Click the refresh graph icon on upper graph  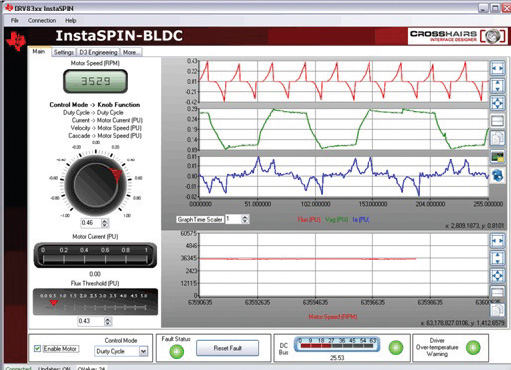coord(497,174)
